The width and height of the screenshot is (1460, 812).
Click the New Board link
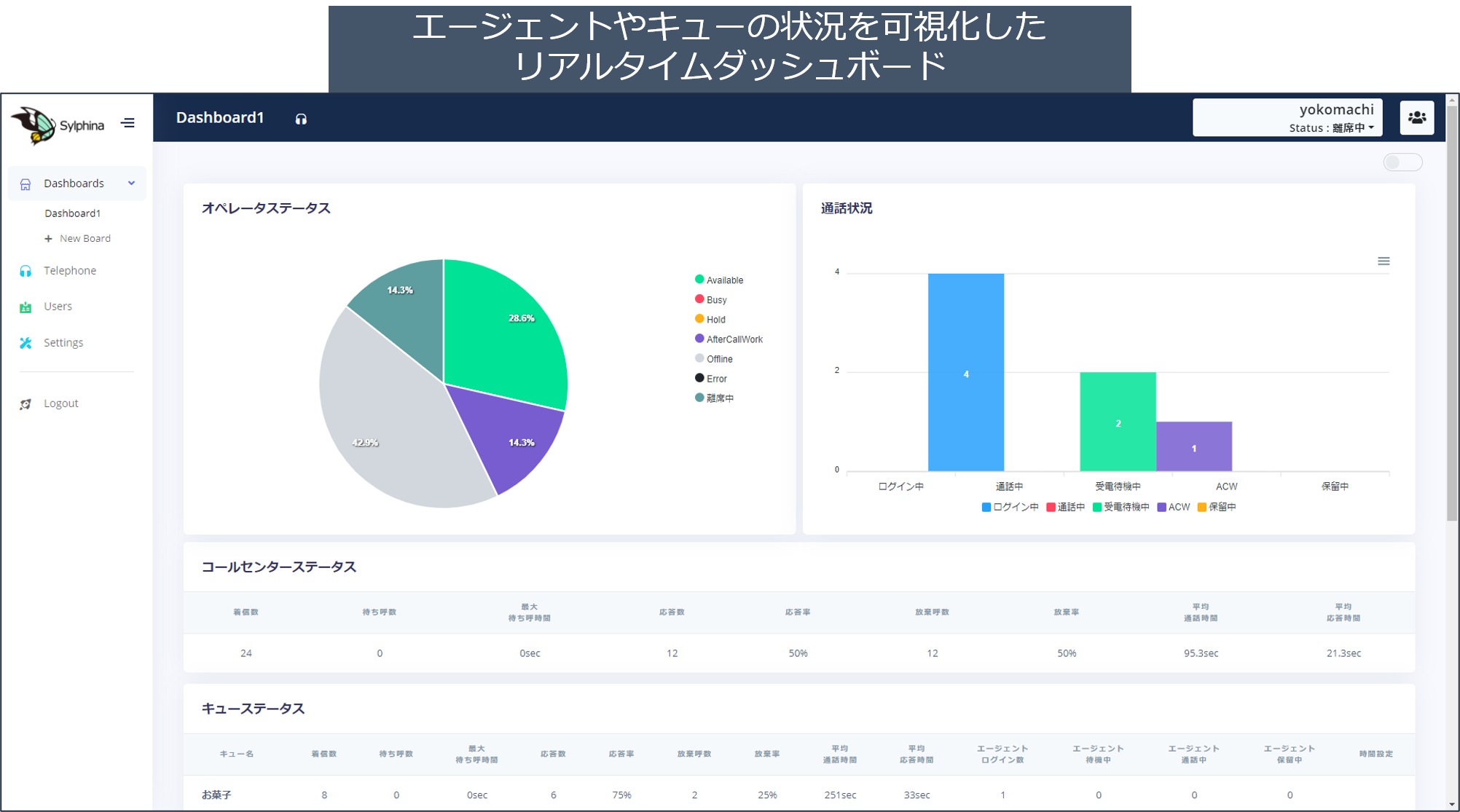click(85, 239)
